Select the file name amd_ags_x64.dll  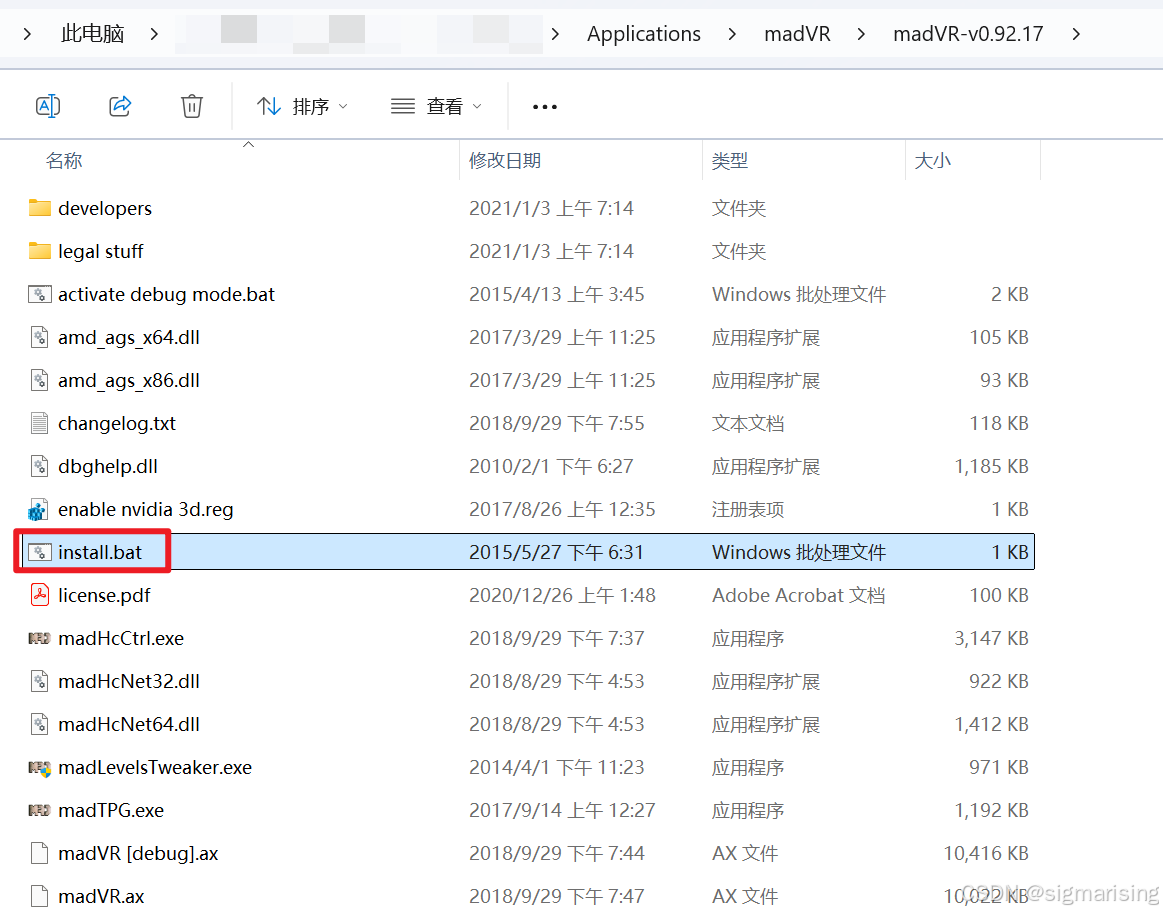click(129, 337)
